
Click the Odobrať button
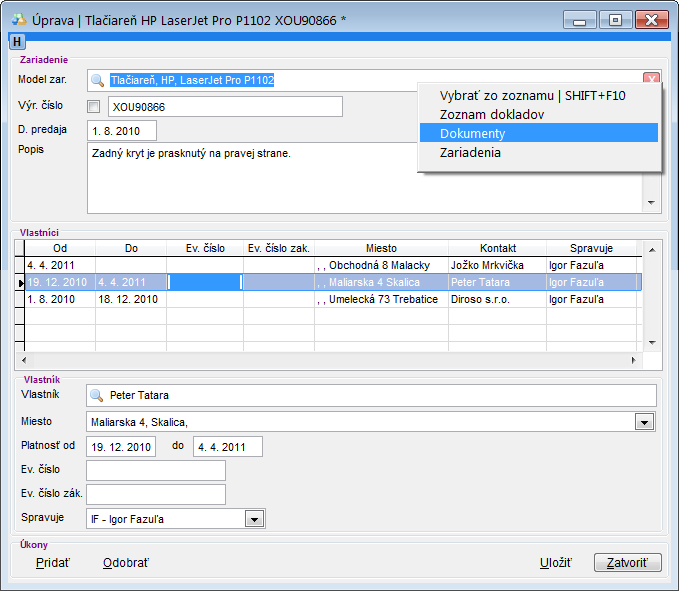pos(126,563)
